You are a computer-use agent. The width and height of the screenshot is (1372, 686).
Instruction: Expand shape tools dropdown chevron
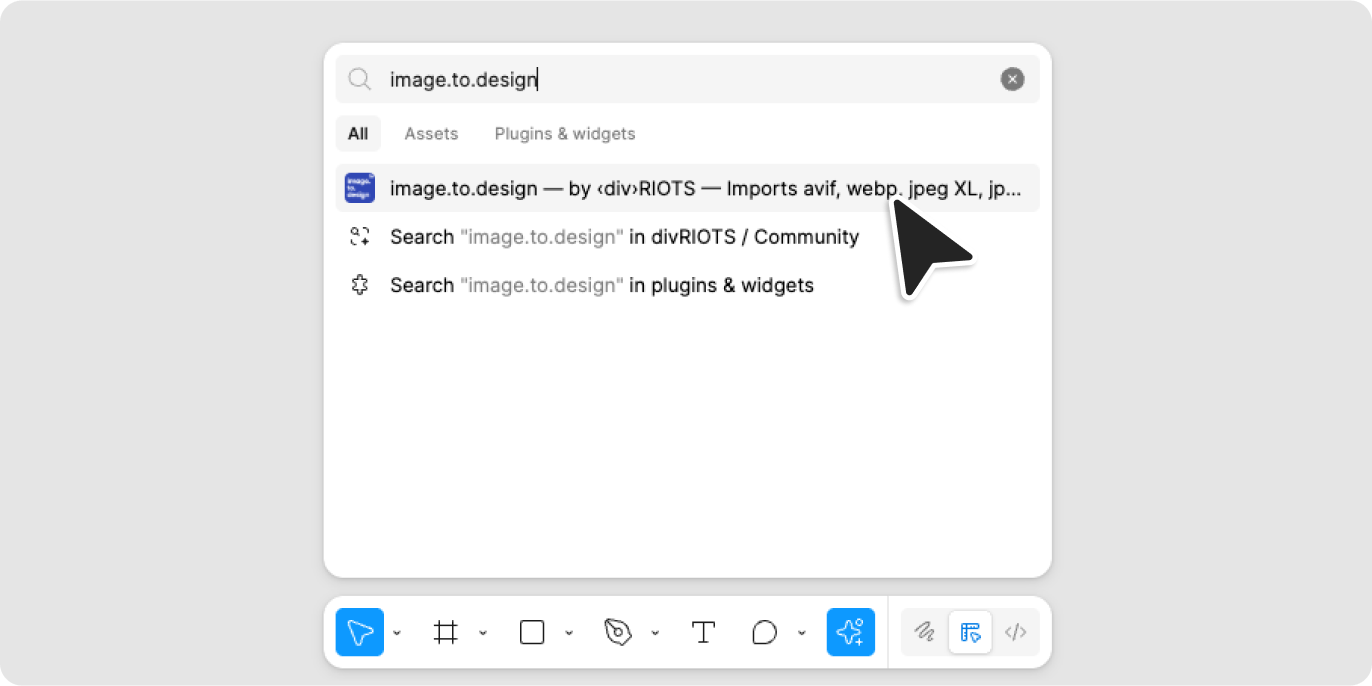pyautogui.click(x=569, y=632)
